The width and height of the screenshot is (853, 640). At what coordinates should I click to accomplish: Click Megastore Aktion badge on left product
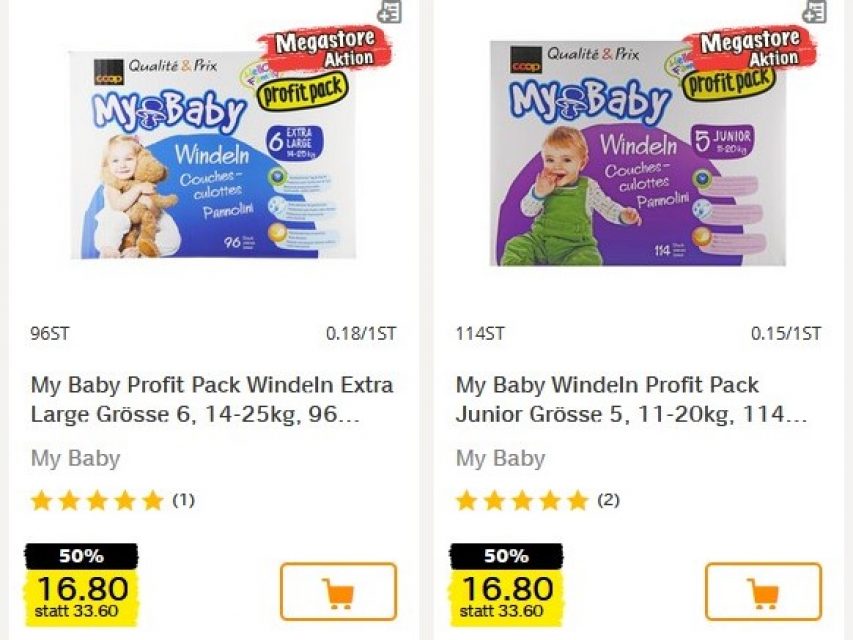pos(325,49)
